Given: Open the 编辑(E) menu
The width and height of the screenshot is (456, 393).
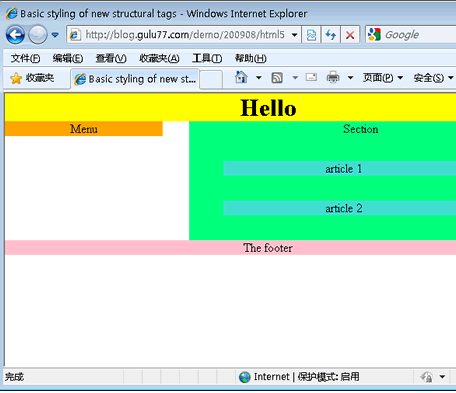Looking at the screenshot, I should (68, 59).
